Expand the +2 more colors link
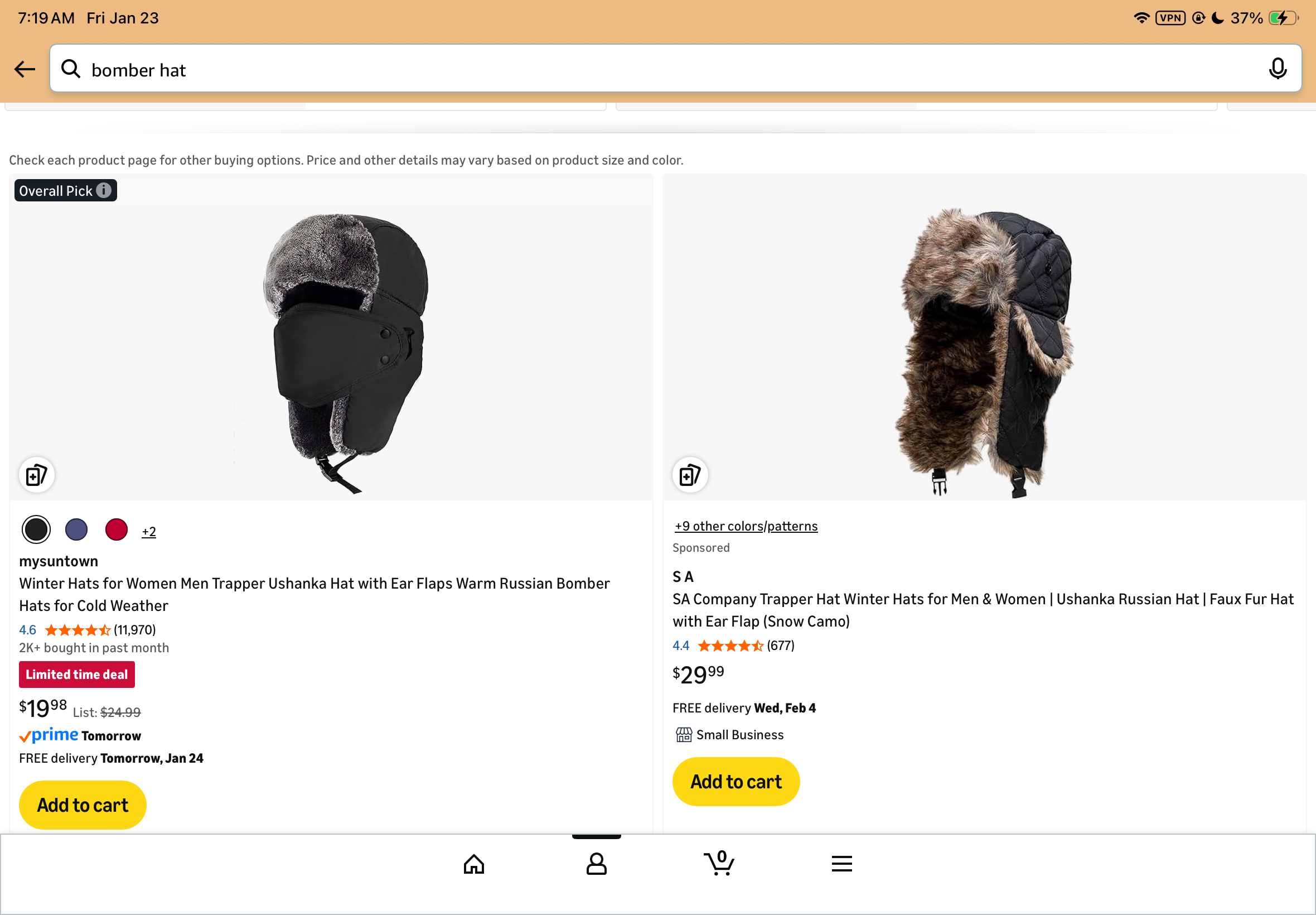Screen dimensions: 1316x915 click(149, 532)
